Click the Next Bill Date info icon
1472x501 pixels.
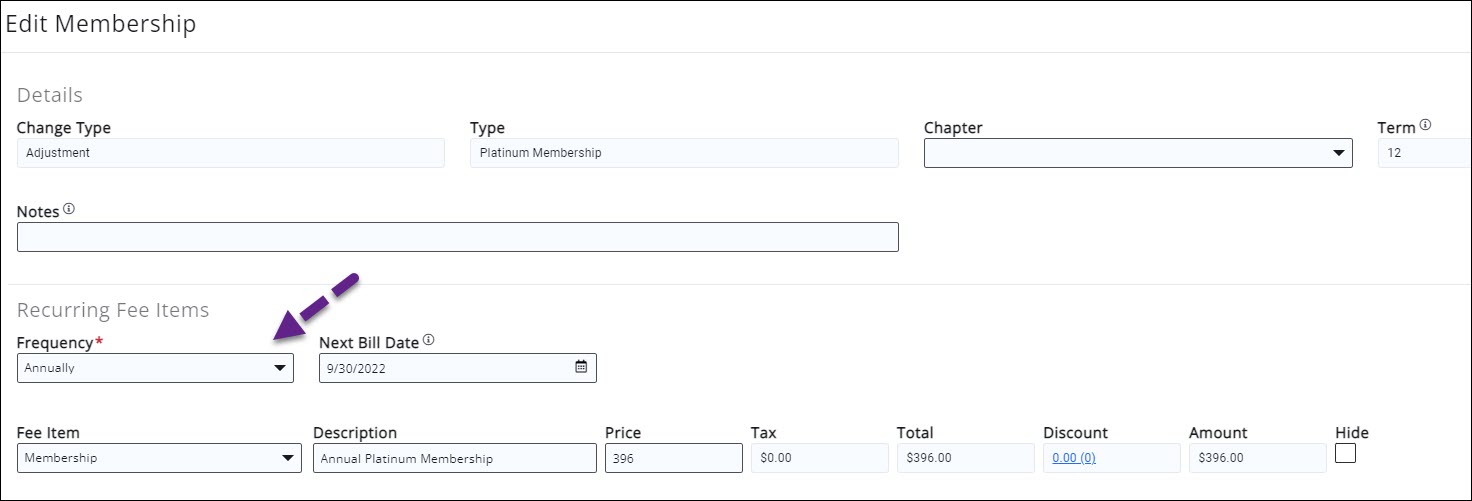[428, 341]
